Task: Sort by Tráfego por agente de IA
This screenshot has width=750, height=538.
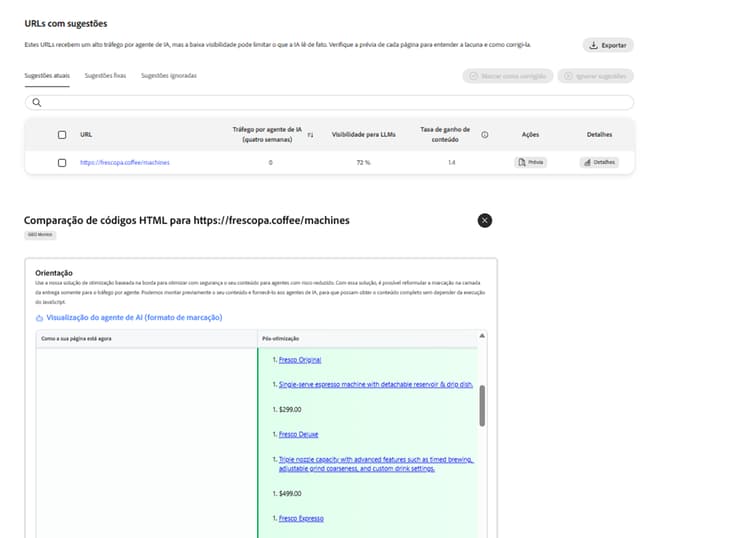Action: [310, 135]
